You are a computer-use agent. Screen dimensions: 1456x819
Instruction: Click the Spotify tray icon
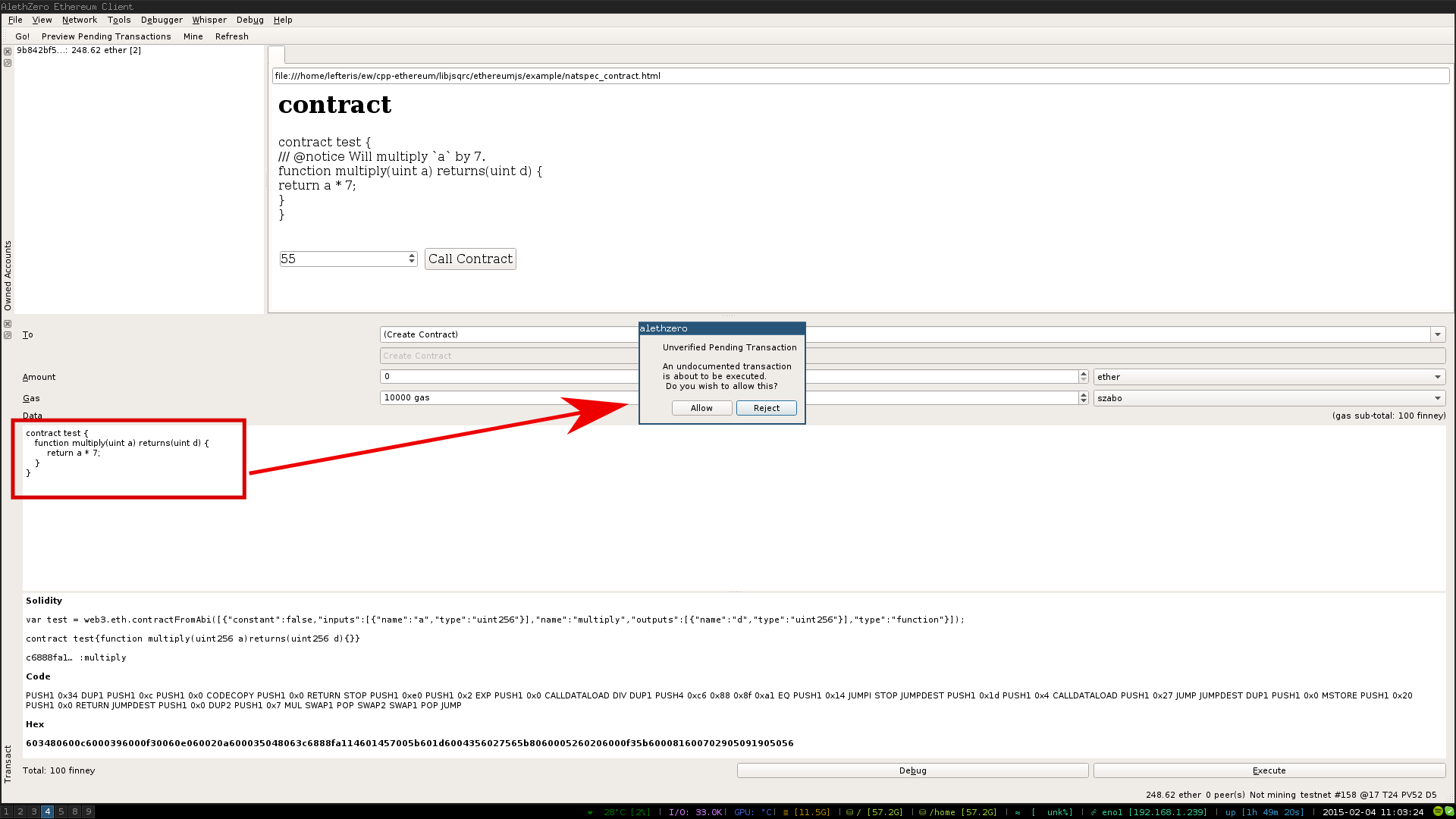pos(1438,811)
